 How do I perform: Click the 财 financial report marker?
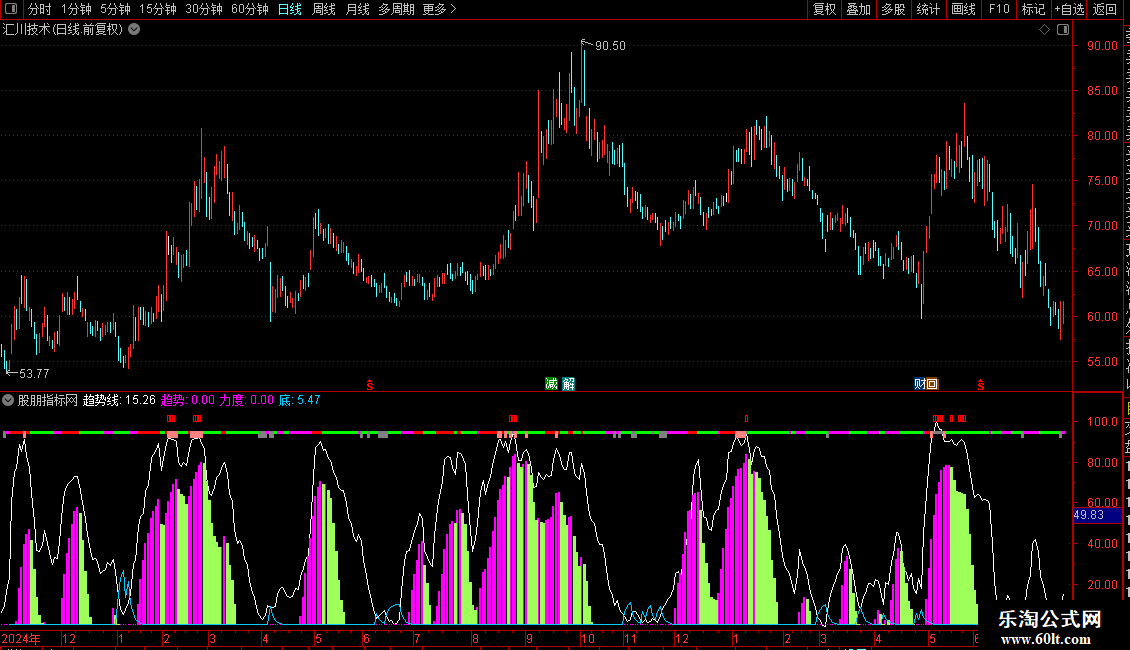coord(920,383)
